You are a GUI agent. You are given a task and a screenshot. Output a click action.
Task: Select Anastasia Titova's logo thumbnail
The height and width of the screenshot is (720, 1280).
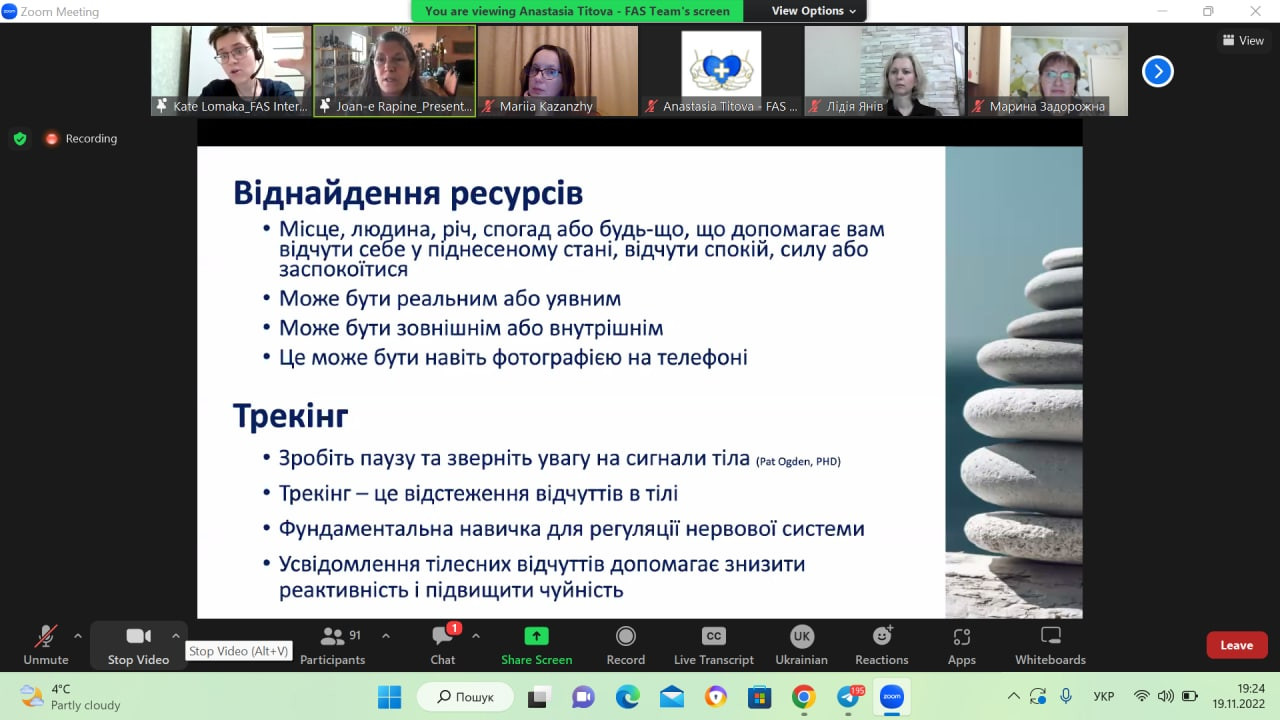pyautogui.click(x=721, y=71)
